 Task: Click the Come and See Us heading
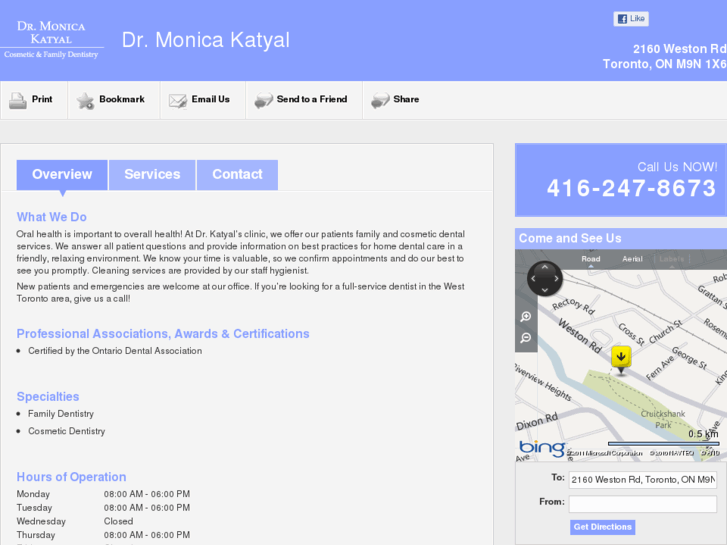click(x=570, y=238)
